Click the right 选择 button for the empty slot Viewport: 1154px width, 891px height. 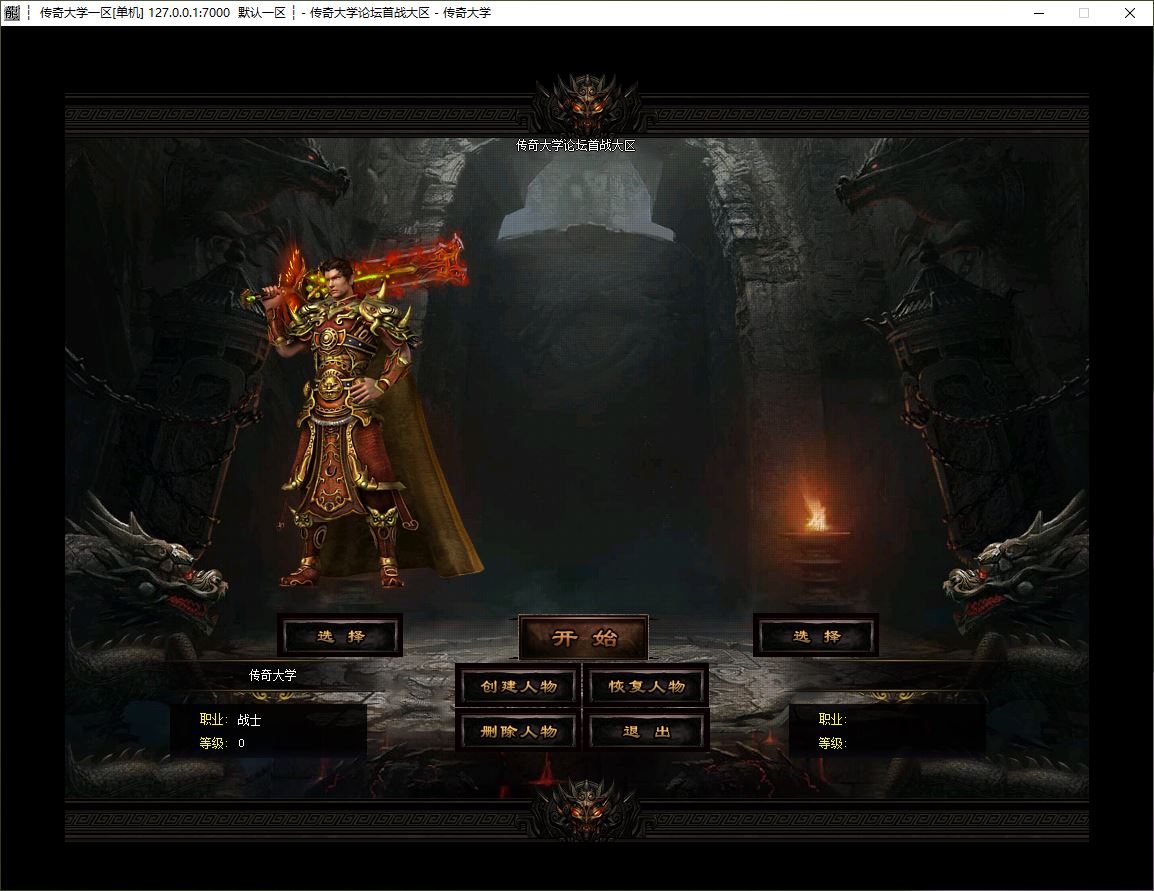(816, 636)
